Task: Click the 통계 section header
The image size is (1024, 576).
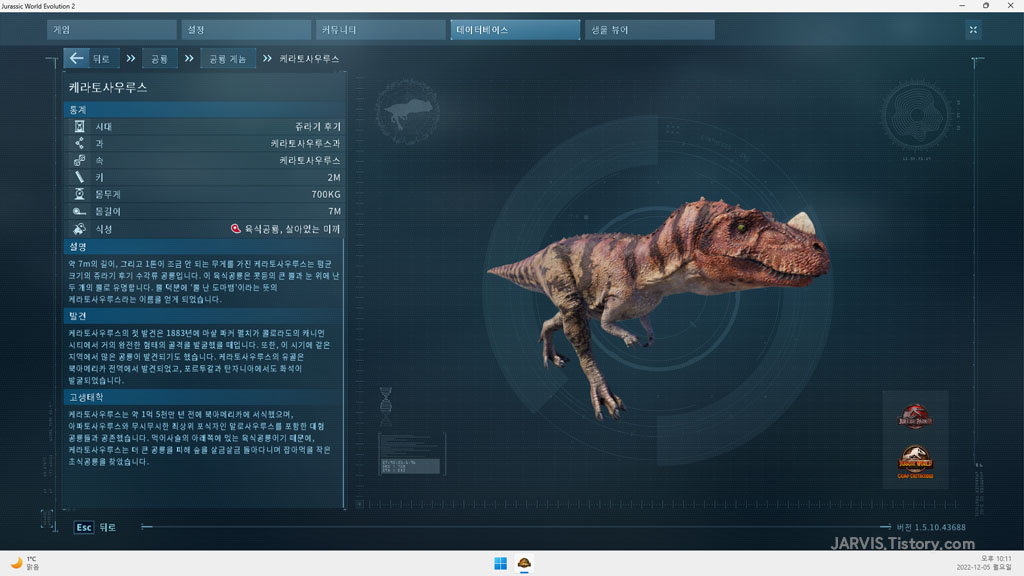Action: pyautogui.click(x=204, y=110)
